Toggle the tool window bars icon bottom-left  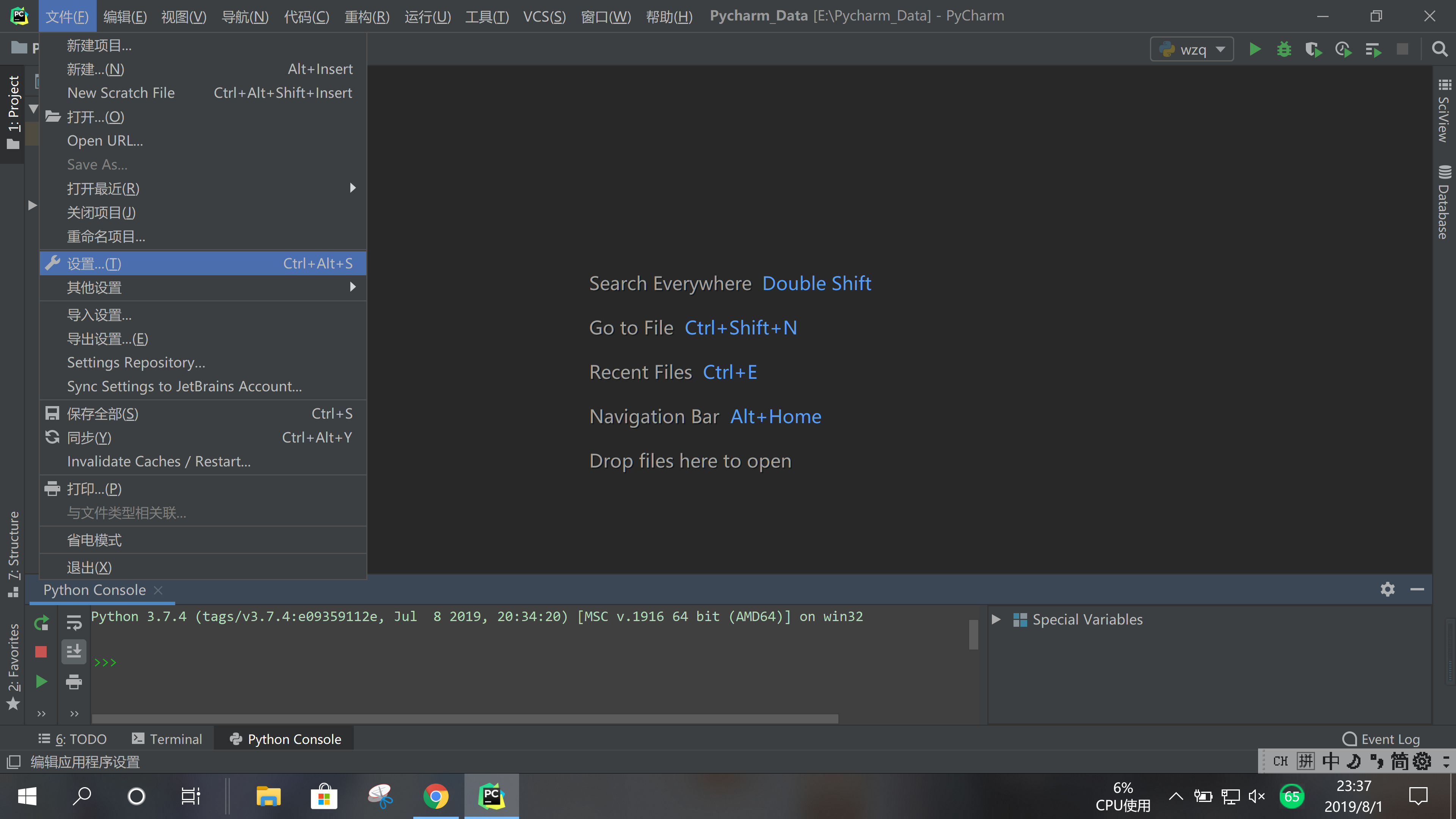[x=14, y=762]
